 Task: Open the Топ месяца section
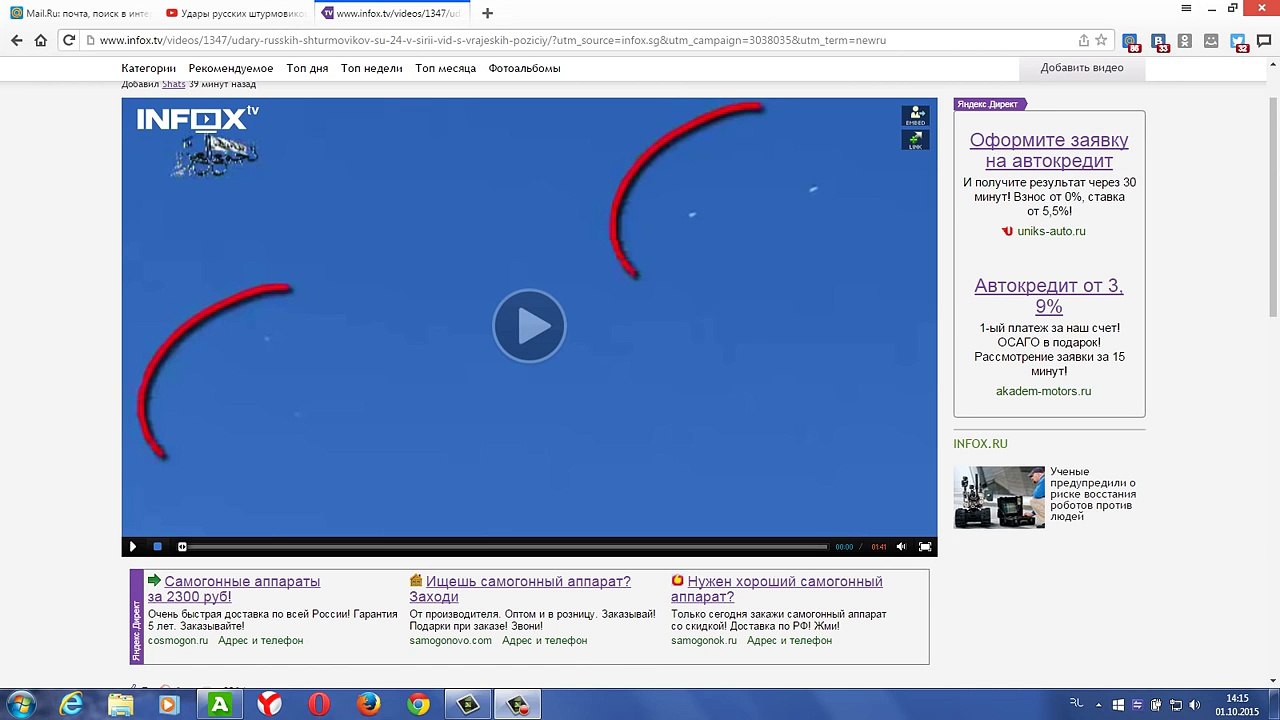pyautogui.click(x=445, y=68)
